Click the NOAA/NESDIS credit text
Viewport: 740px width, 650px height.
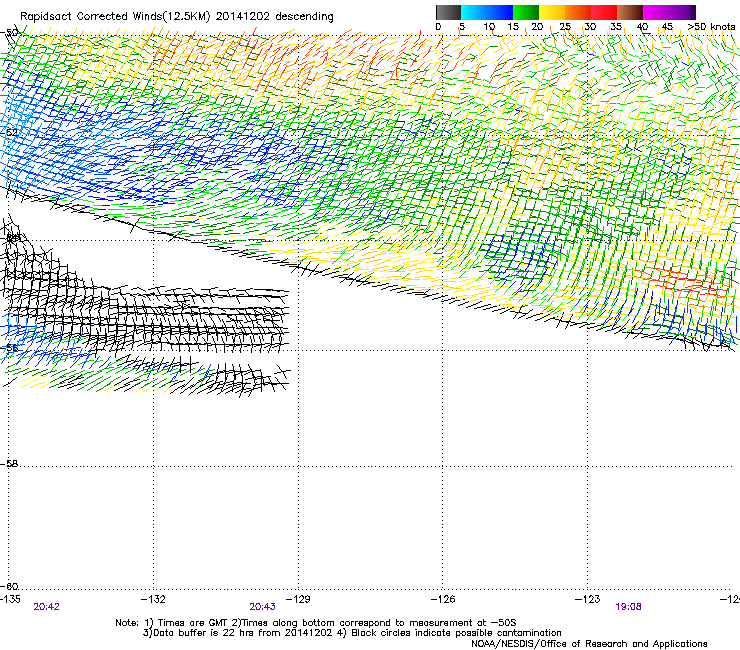coord(589,644)
